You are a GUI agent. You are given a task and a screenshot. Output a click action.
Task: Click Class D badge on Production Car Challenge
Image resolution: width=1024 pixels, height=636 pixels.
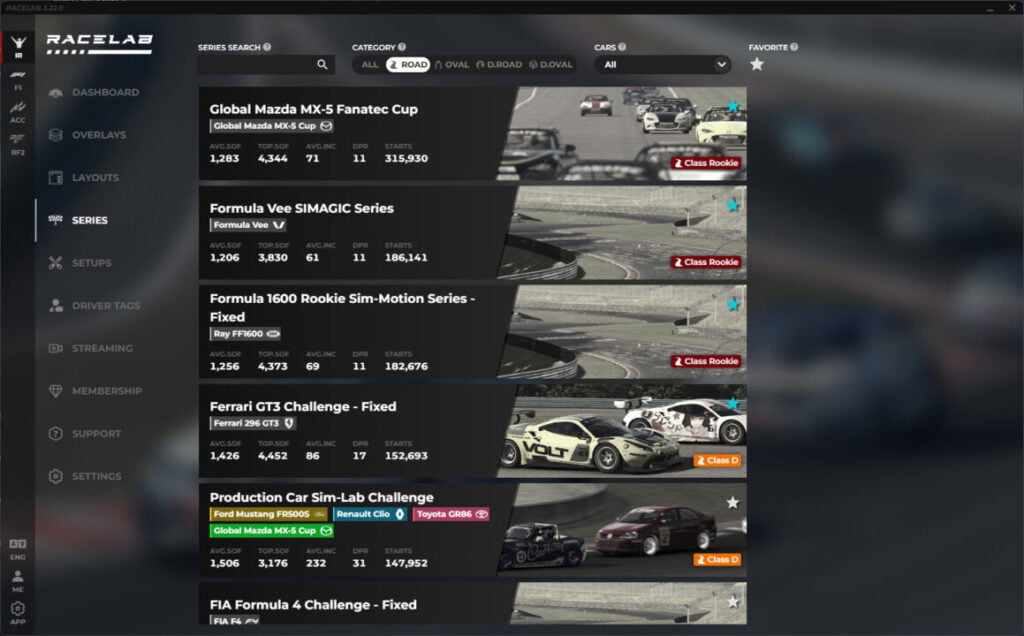717,560
